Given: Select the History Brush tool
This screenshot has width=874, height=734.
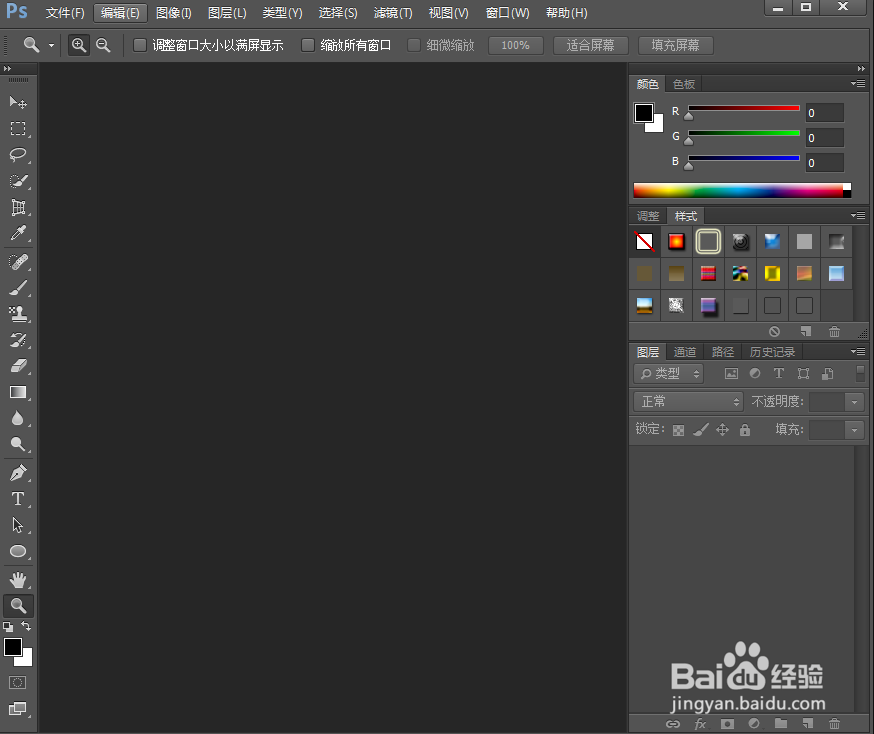Looking at the screenshot, I should (x=18, y=340).
